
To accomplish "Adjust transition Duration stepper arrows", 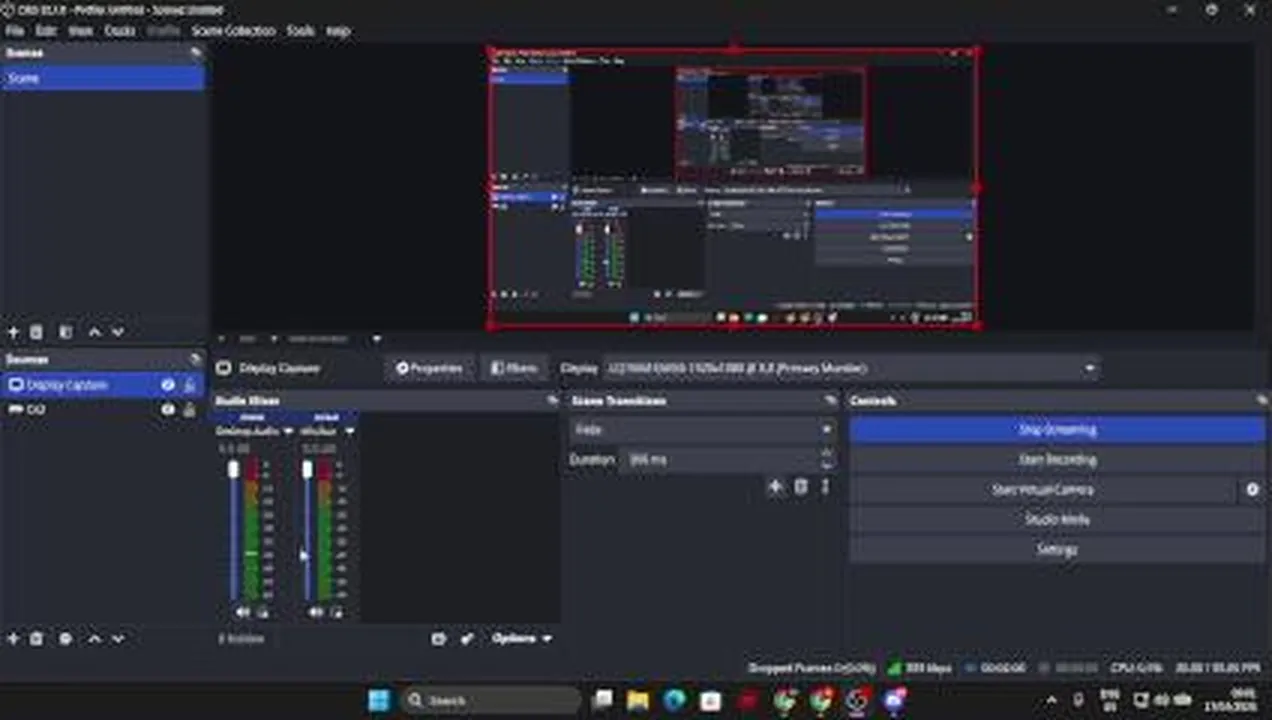I will pos(826,459).
